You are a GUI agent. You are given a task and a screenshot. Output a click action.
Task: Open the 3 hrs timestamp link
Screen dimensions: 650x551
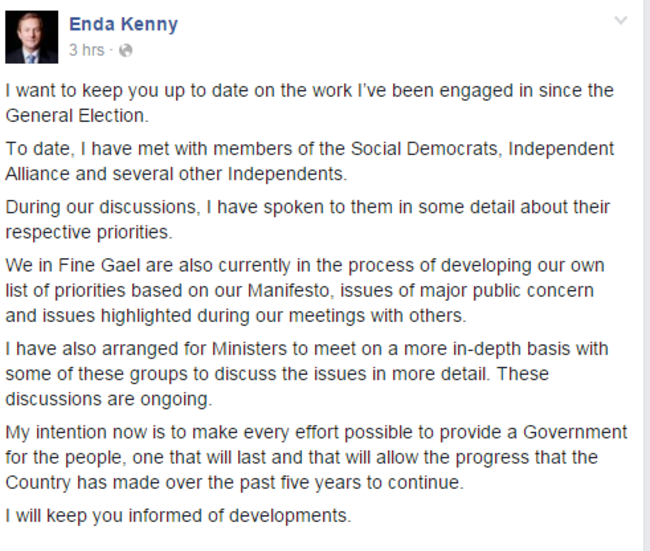(87, 50)
